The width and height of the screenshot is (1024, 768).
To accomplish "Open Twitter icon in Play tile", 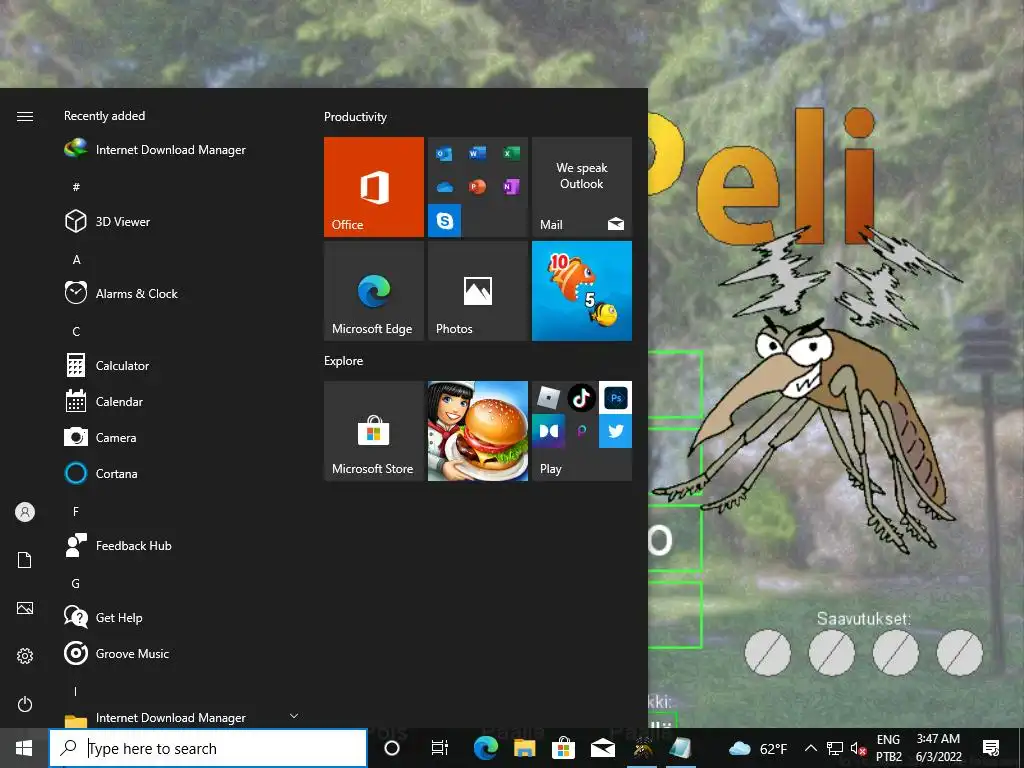I will point(615,431).
